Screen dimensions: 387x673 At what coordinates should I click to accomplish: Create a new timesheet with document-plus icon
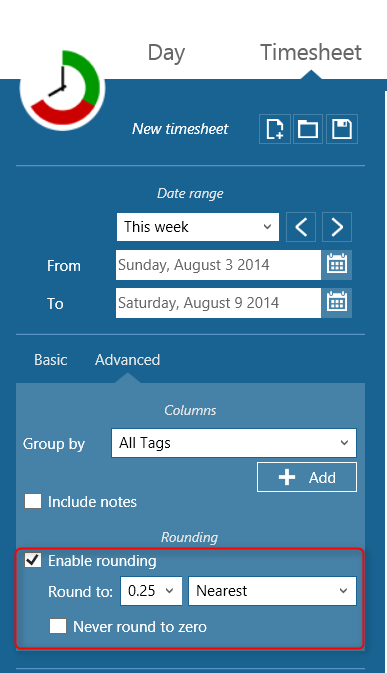point(275,129)
